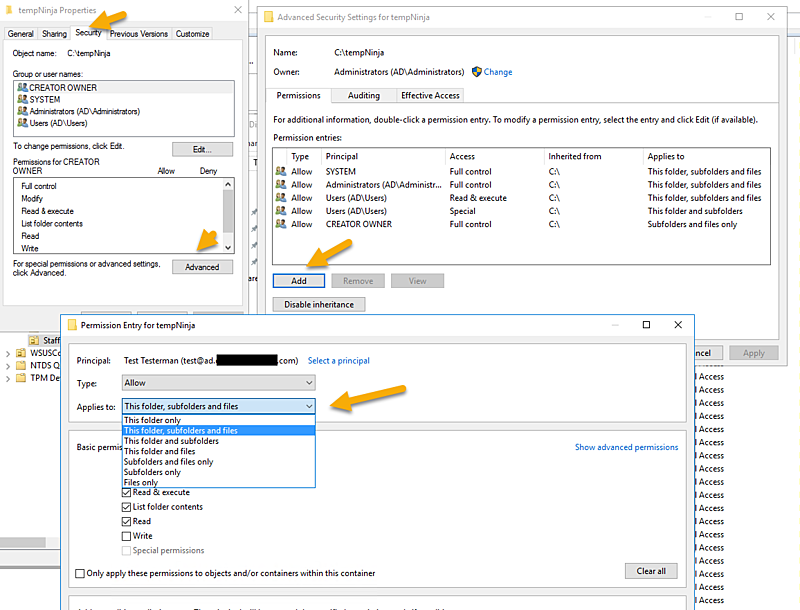800x610 pixels.
Task: Select the NTDS Quotas folder icon
Action: (19, 365)
